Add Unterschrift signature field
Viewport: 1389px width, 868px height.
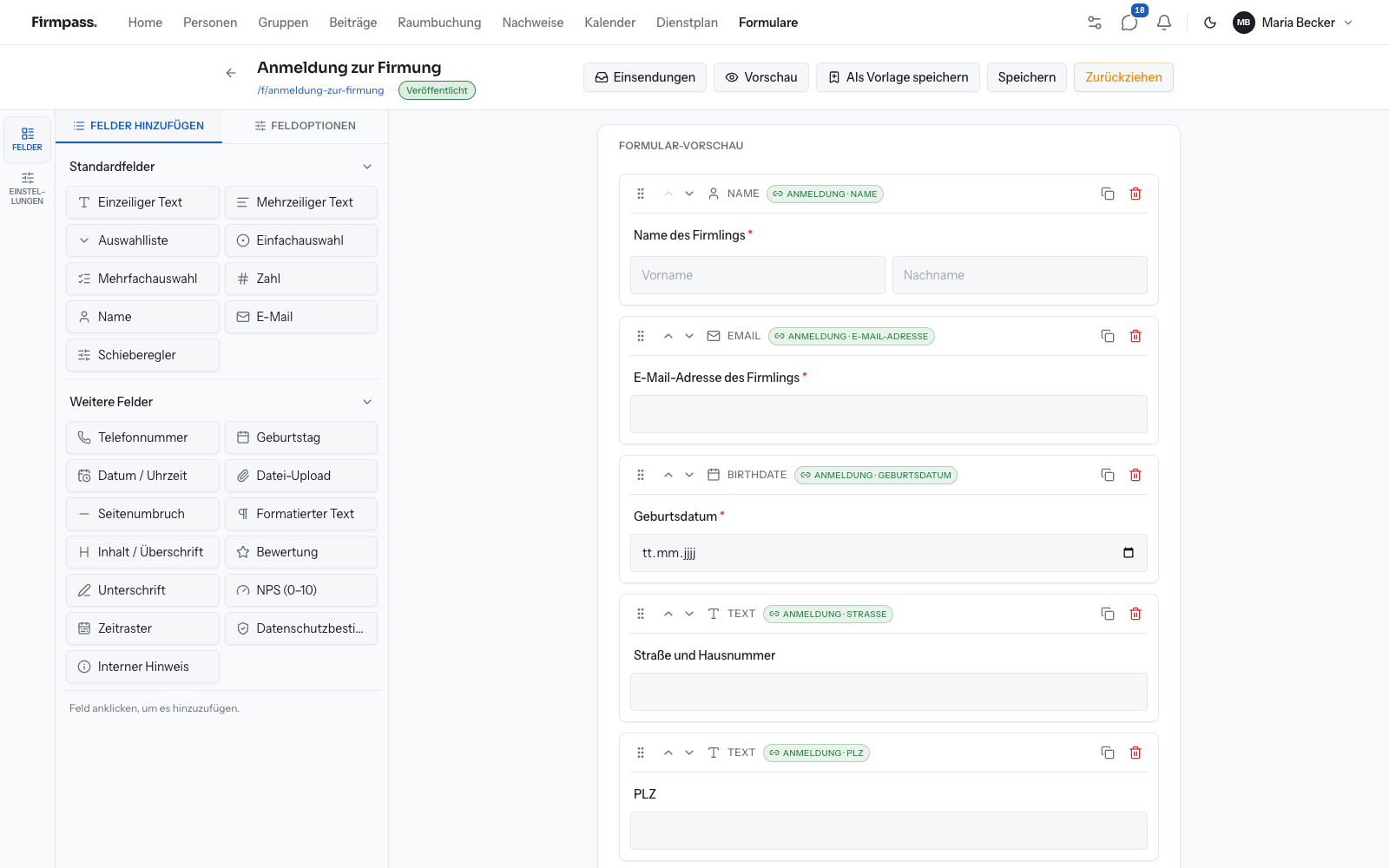click(x=142, y=590)
